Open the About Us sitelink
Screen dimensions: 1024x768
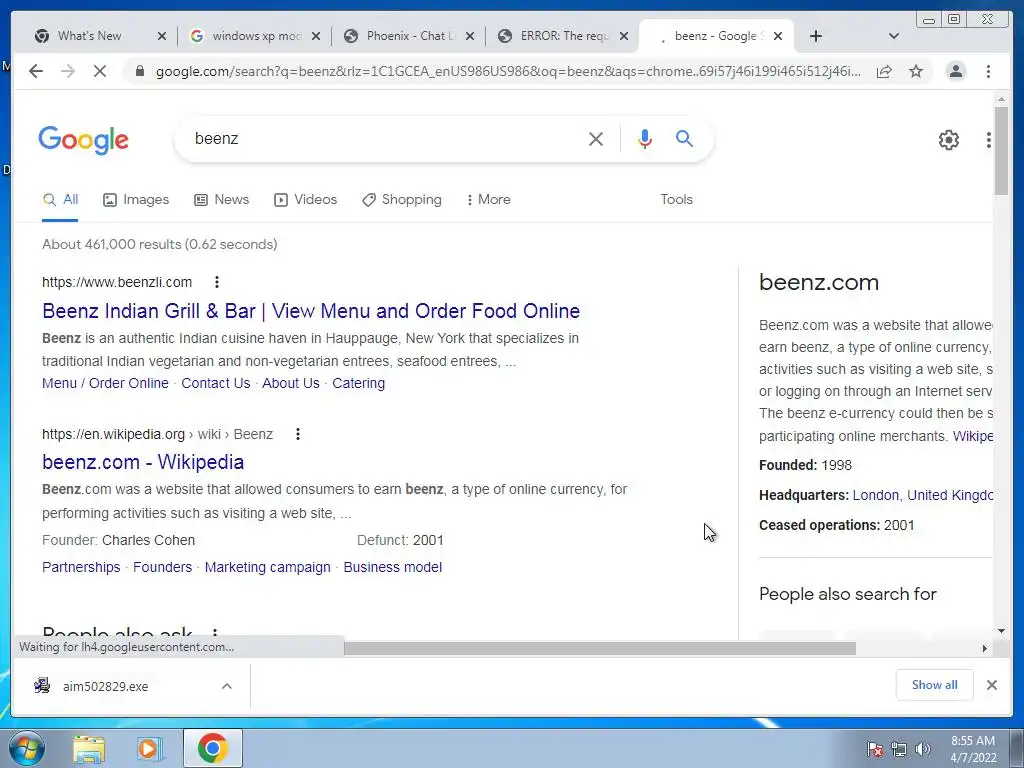291,383
